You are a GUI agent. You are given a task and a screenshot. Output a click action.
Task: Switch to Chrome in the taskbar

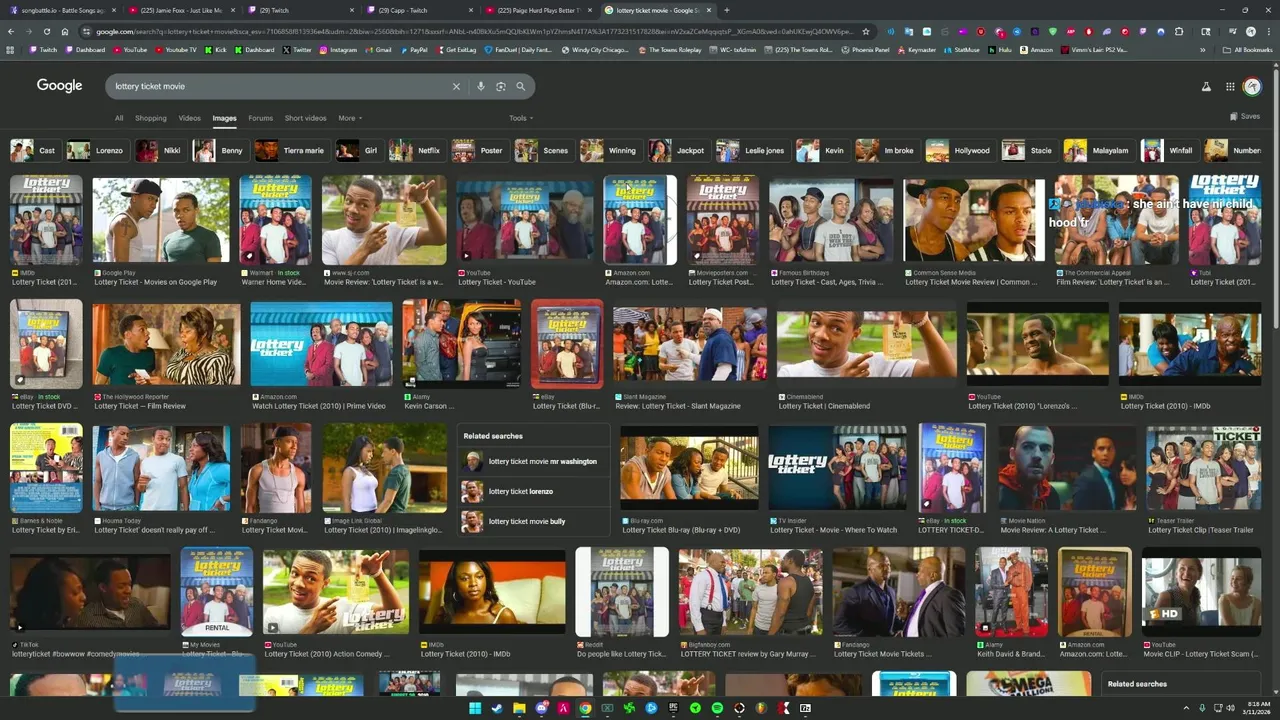point(586,708)
